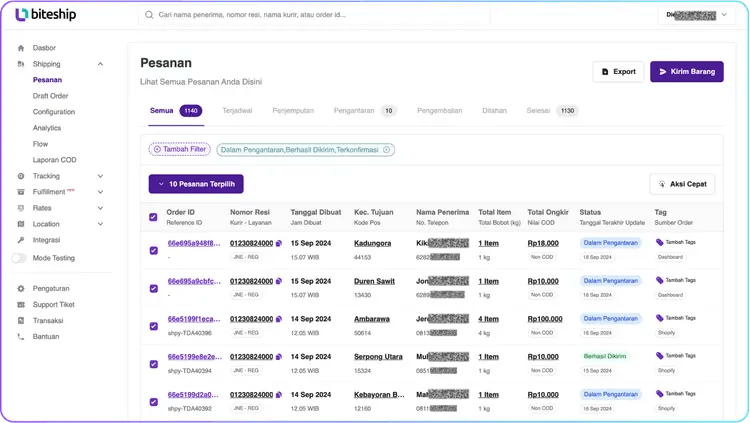Click the biteship logo
The width and height of the screenshot is (750, 423).
point(45,14)
